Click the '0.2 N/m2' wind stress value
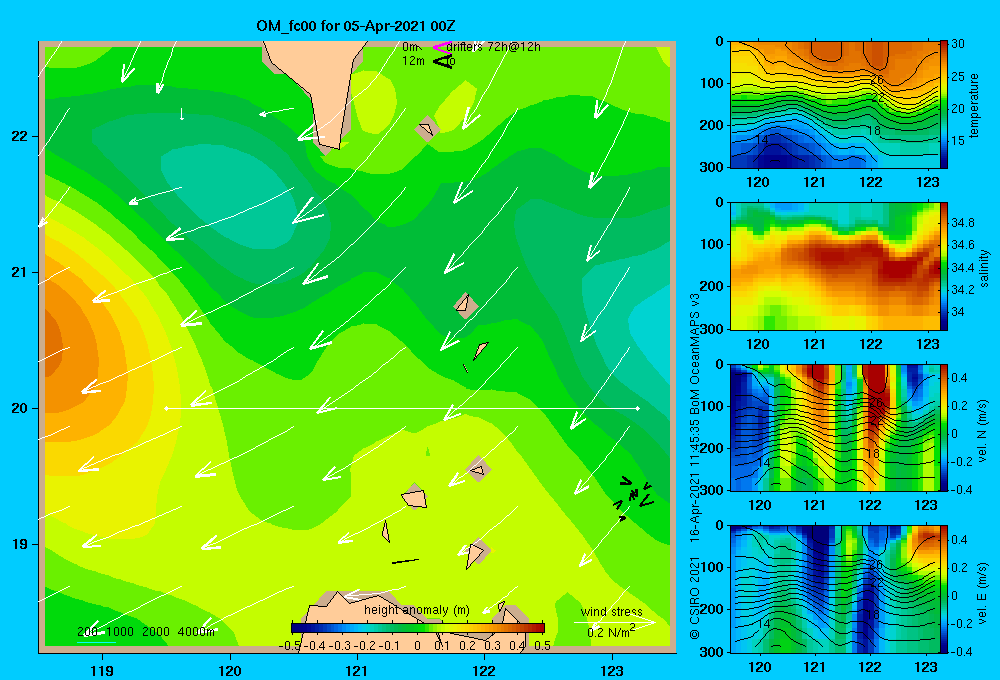Screen dimensions: 1000x680 610,632
